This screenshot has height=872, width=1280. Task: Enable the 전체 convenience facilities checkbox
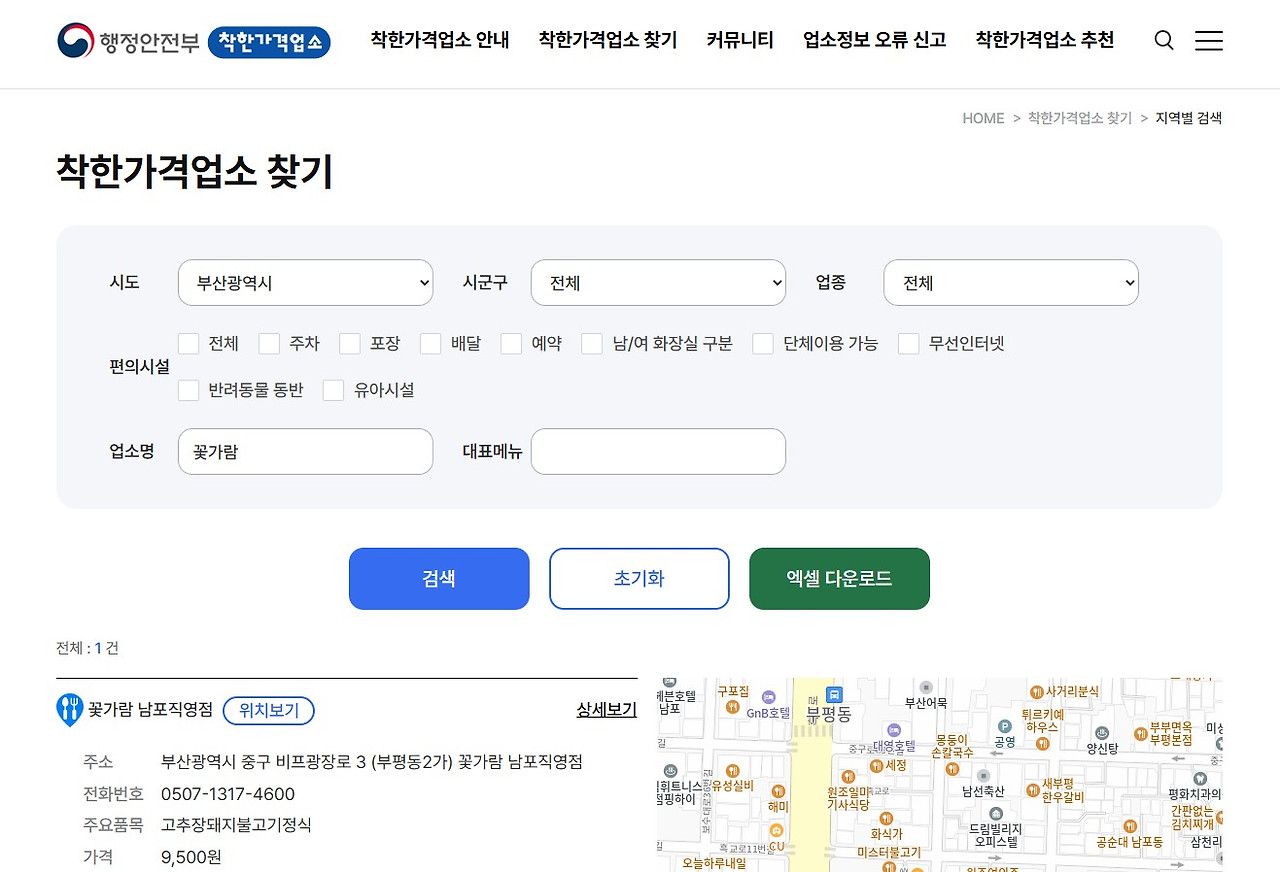[x=188, y=343]
